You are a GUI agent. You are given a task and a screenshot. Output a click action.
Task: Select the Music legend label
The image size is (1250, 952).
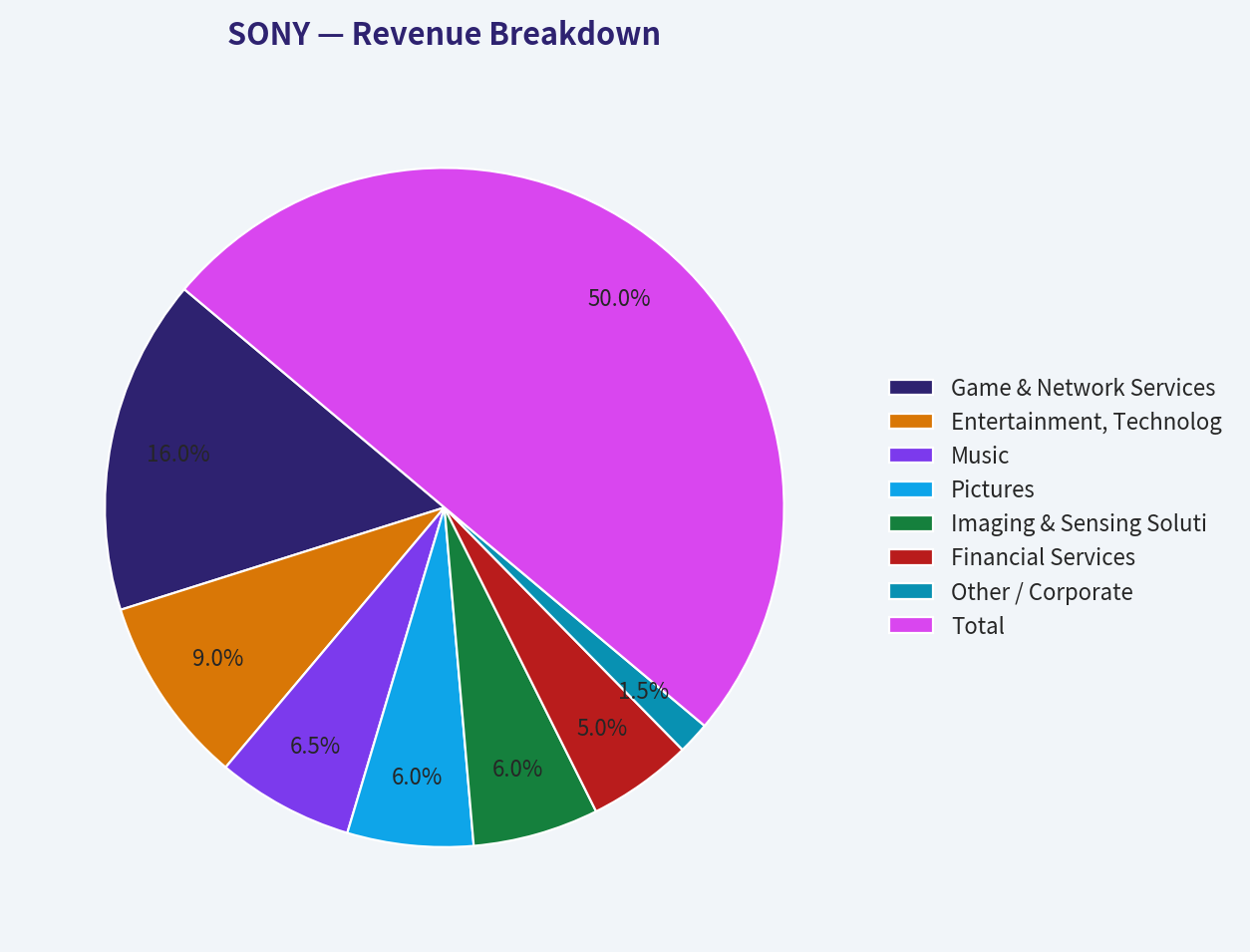[x=980, y=455]
